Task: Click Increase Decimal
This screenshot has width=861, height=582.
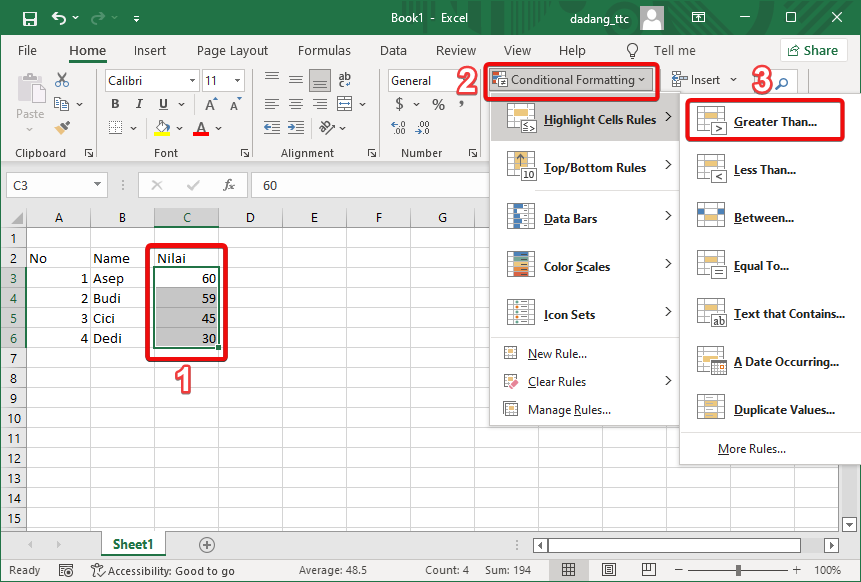Action: tap(397, 127)
